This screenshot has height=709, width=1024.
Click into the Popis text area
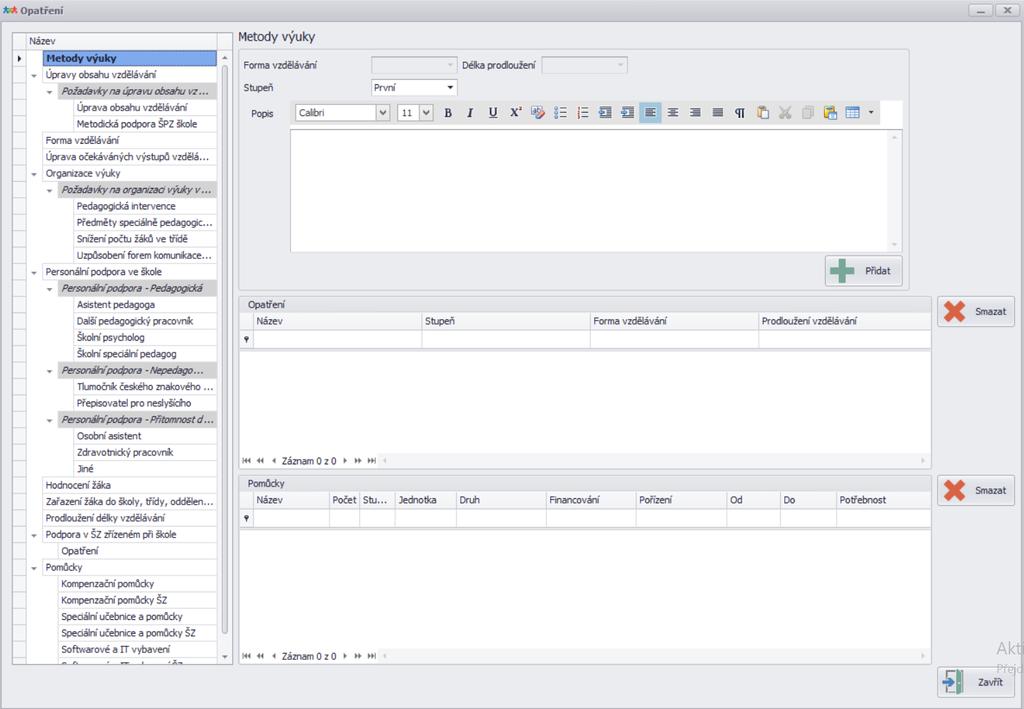coord(590,191)
